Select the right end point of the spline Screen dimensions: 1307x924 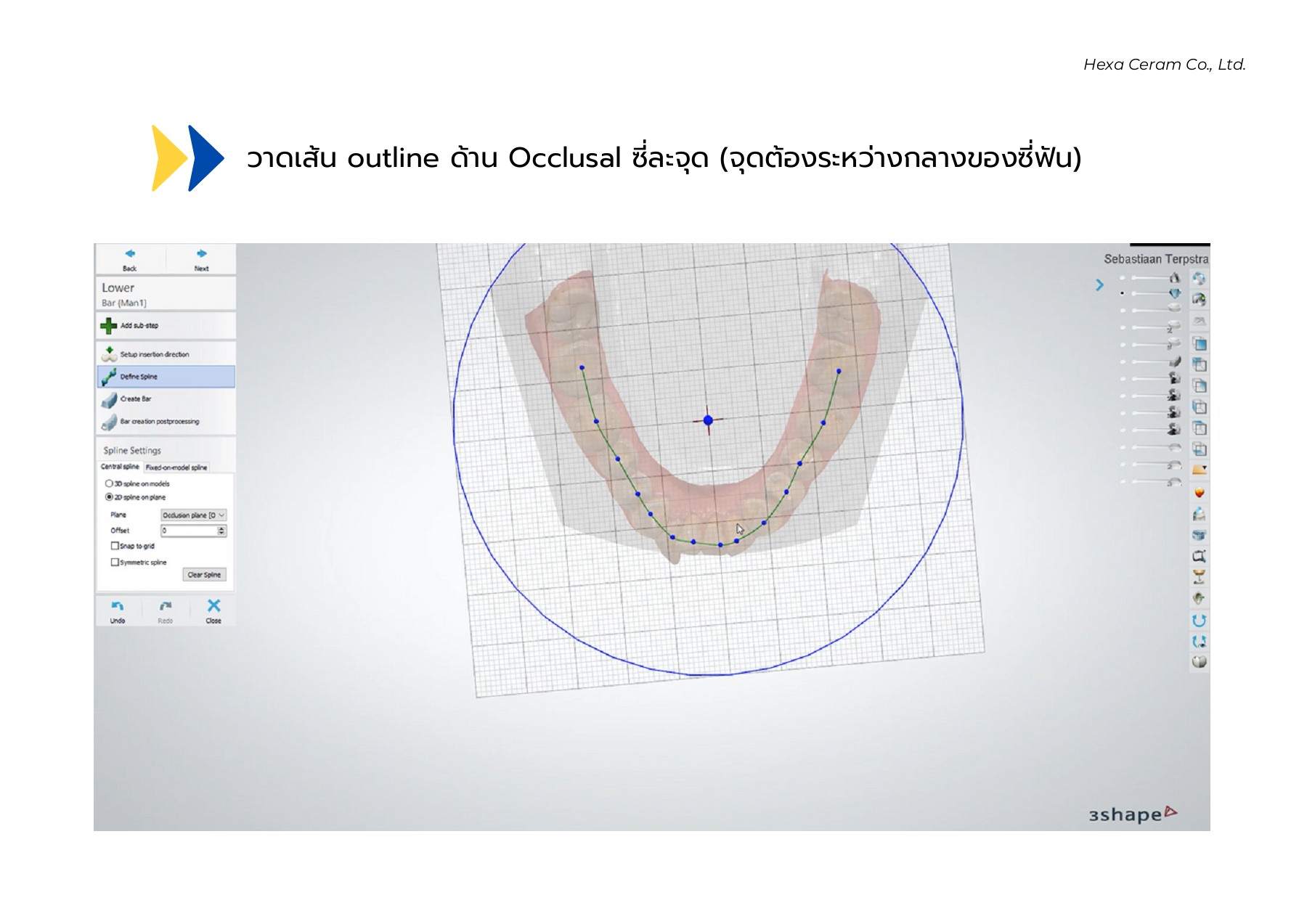click(839, 371)
